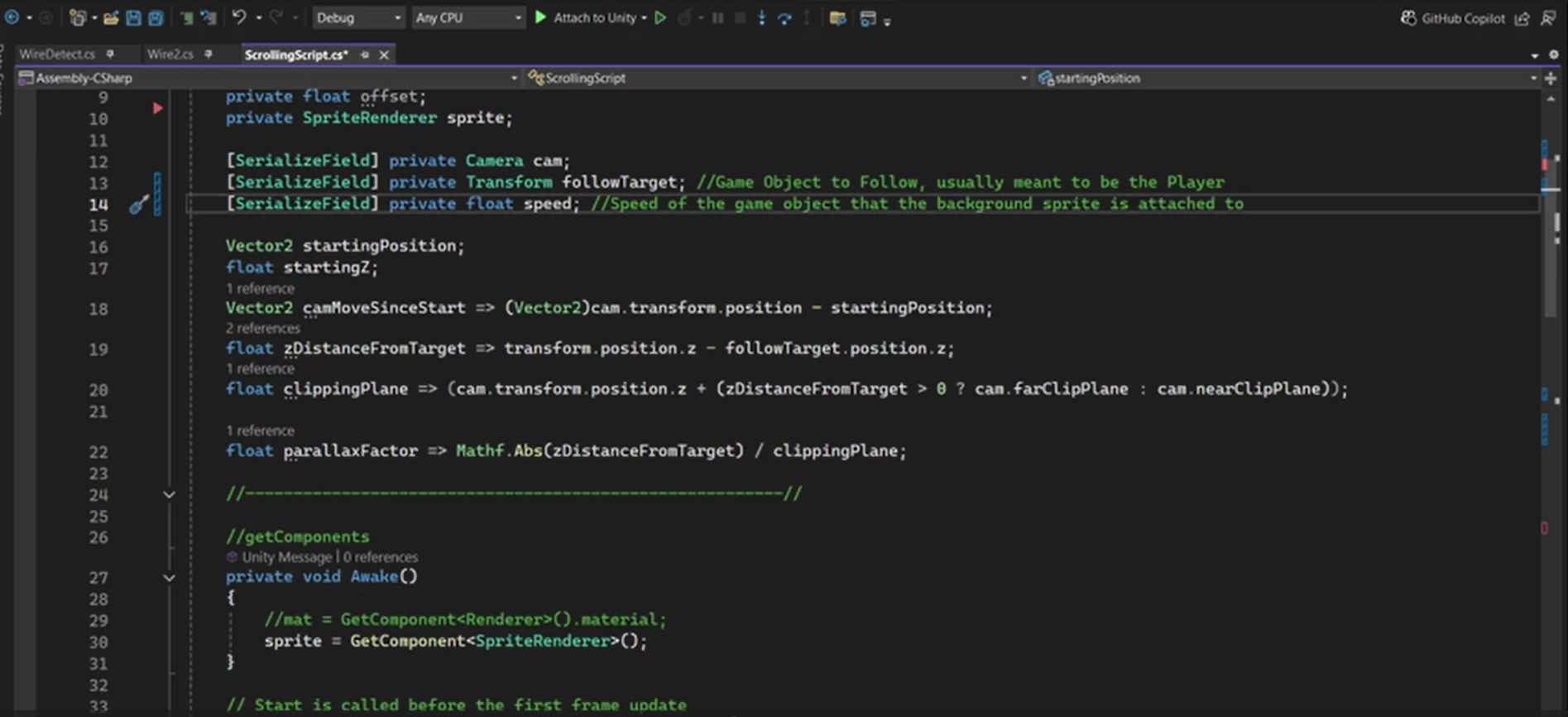Open the Debug configuration dropdown
Image resolution: width=1568 pixels, height=717 pixels.
[357, 17]
